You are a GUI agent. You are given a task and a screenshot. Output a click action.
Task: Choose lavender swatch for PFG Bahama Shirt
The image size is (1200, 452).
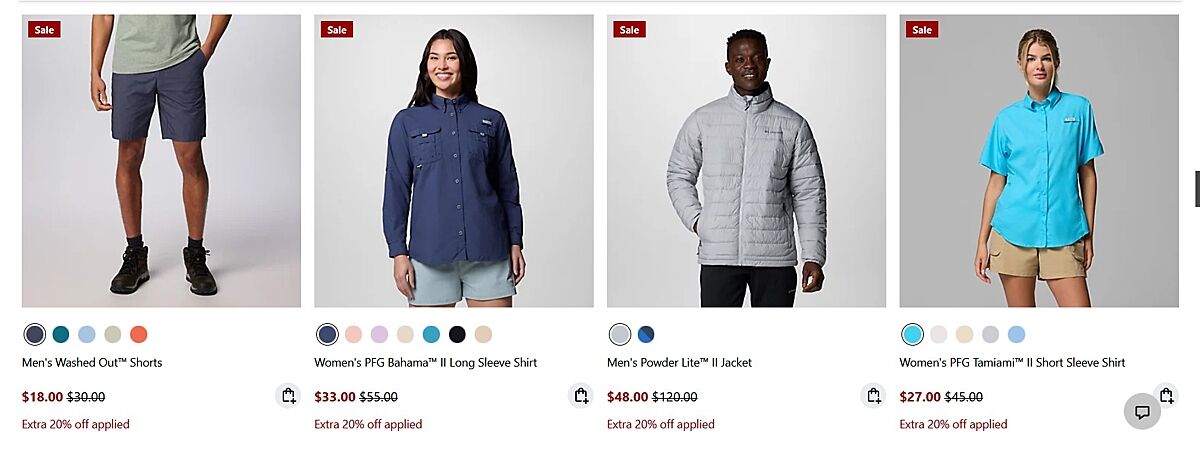(379, 334)
